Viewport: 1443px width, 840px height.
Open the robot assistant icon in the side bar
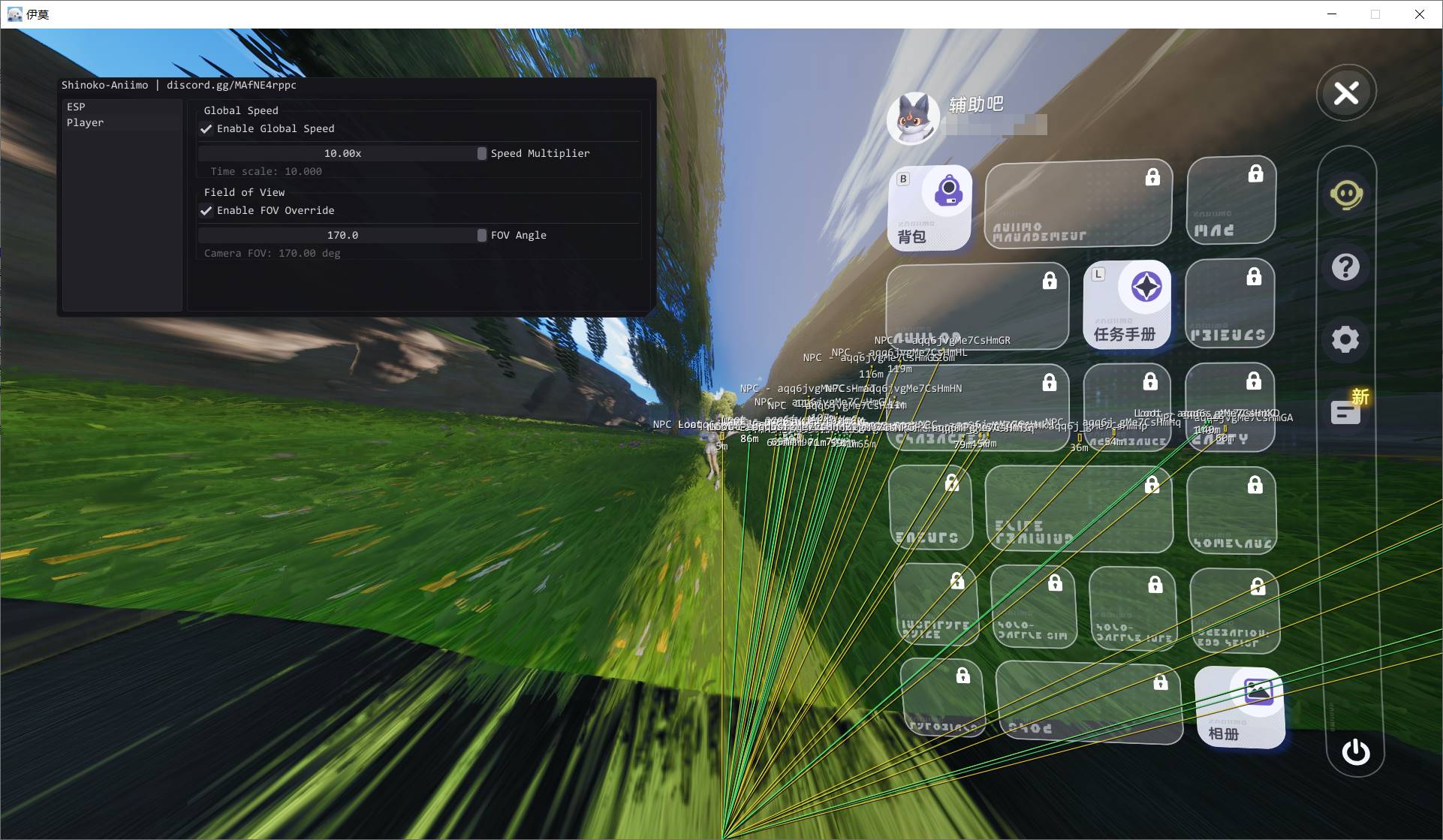click(x=1346, y=195)
